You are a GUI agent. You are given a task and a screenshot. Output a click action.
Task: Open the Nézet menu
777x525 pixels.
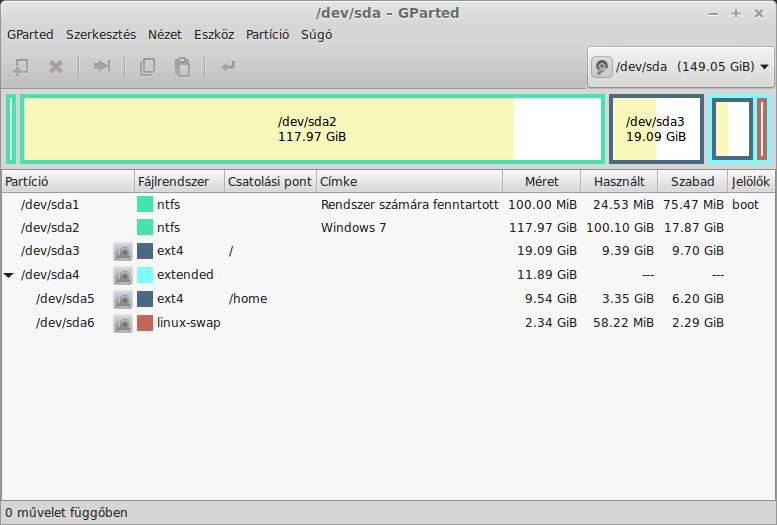(165, 35)
